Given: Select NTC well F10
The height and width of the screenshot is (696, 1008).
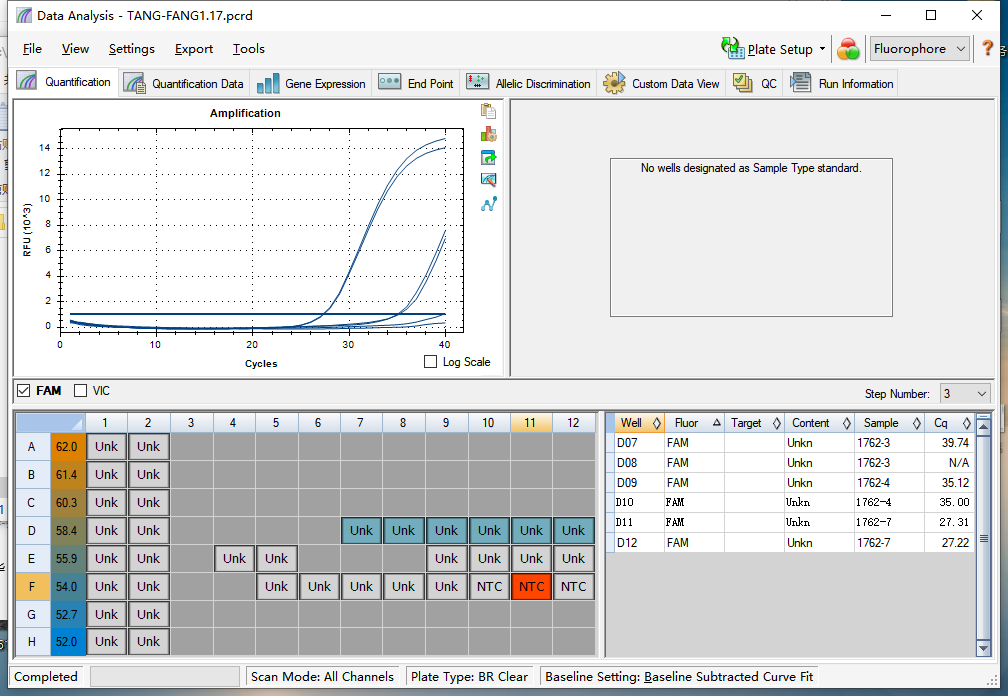Looking at the screenshot, I should (x=489, y=586).
